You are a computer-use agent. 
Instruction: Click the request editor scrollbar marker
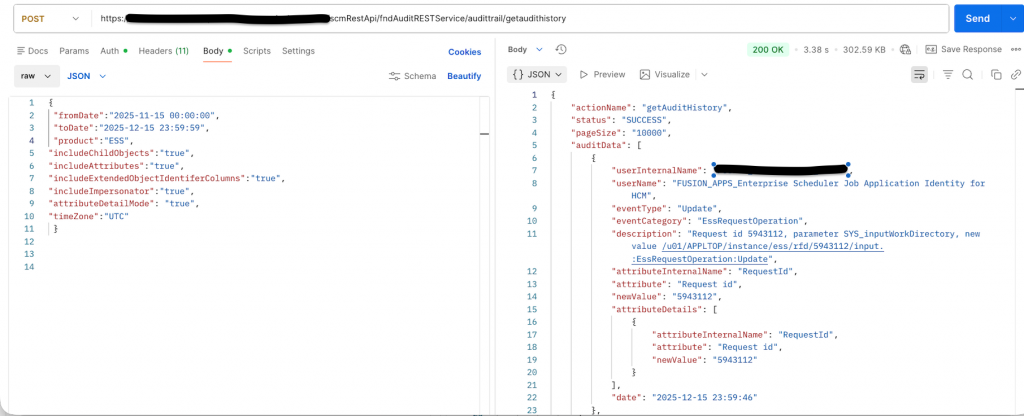tap(484, 134)
